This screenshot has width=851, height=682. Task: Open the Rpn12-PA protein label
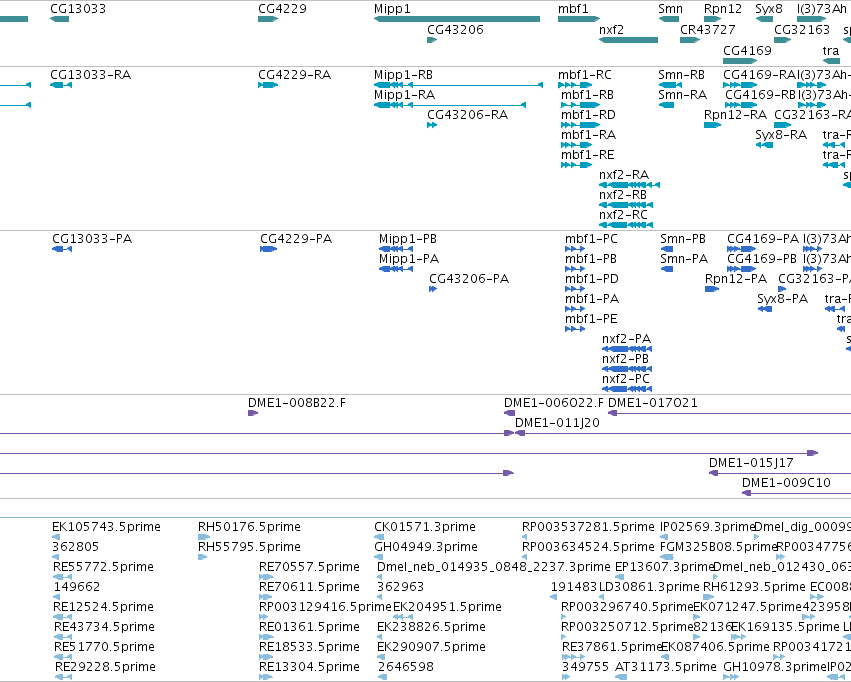point(736,279)
